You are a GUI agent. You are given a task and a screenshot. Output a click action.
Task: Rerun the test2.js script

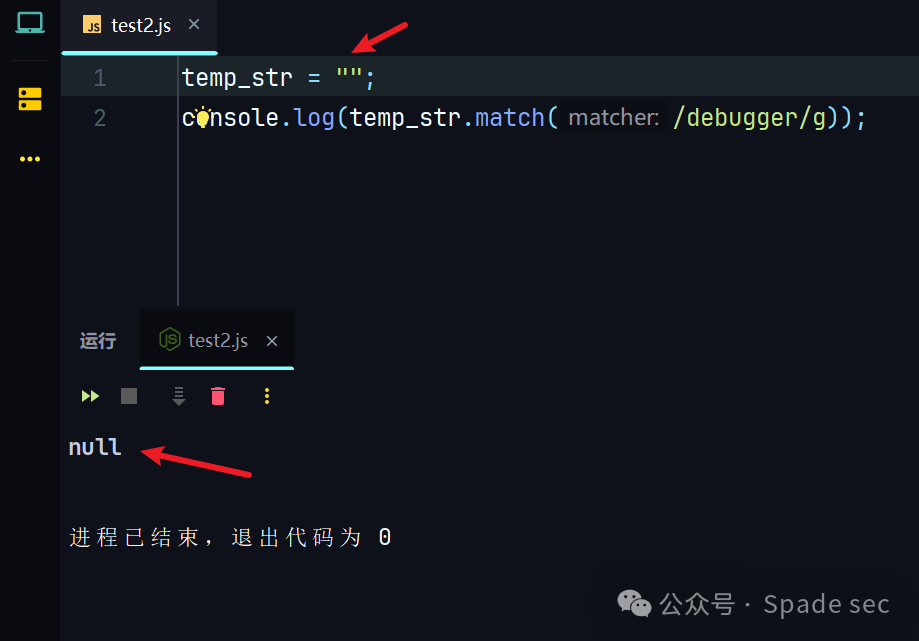click(x=90, y=396)
